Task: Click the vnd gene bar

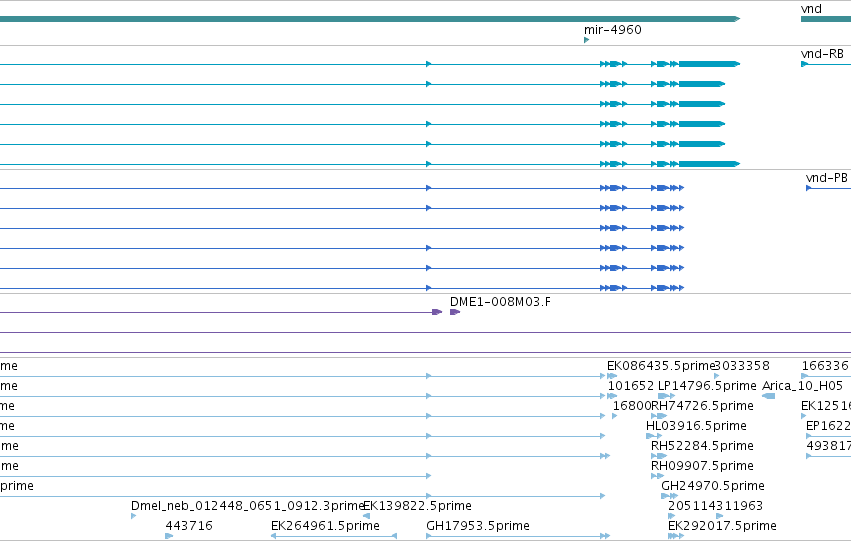Action: click(x=826, y=19)
